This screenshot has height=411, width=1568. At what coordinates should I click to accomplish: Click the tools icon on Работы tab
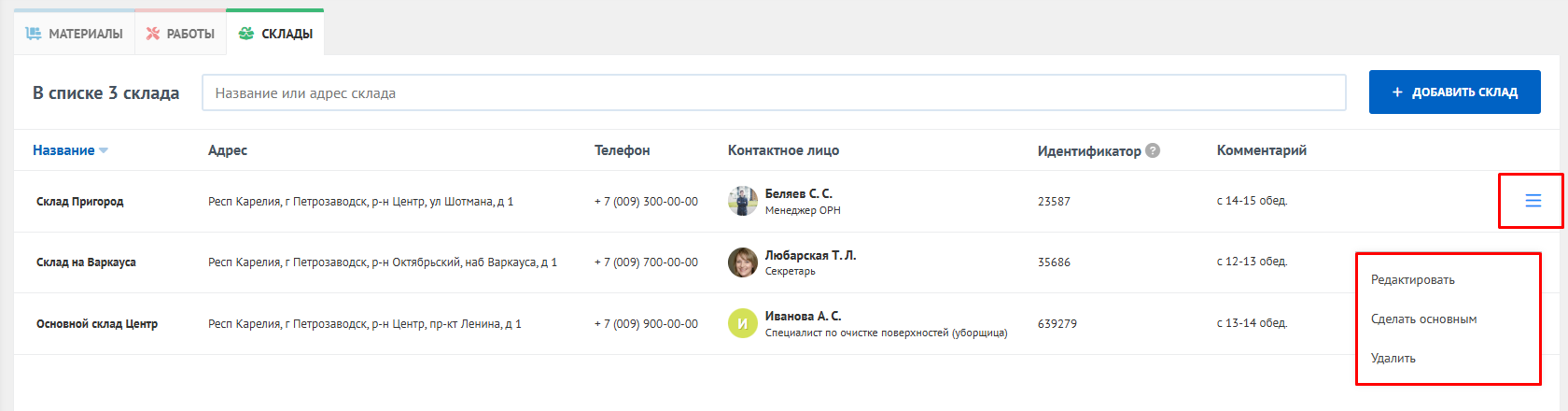tap(153, 34)
